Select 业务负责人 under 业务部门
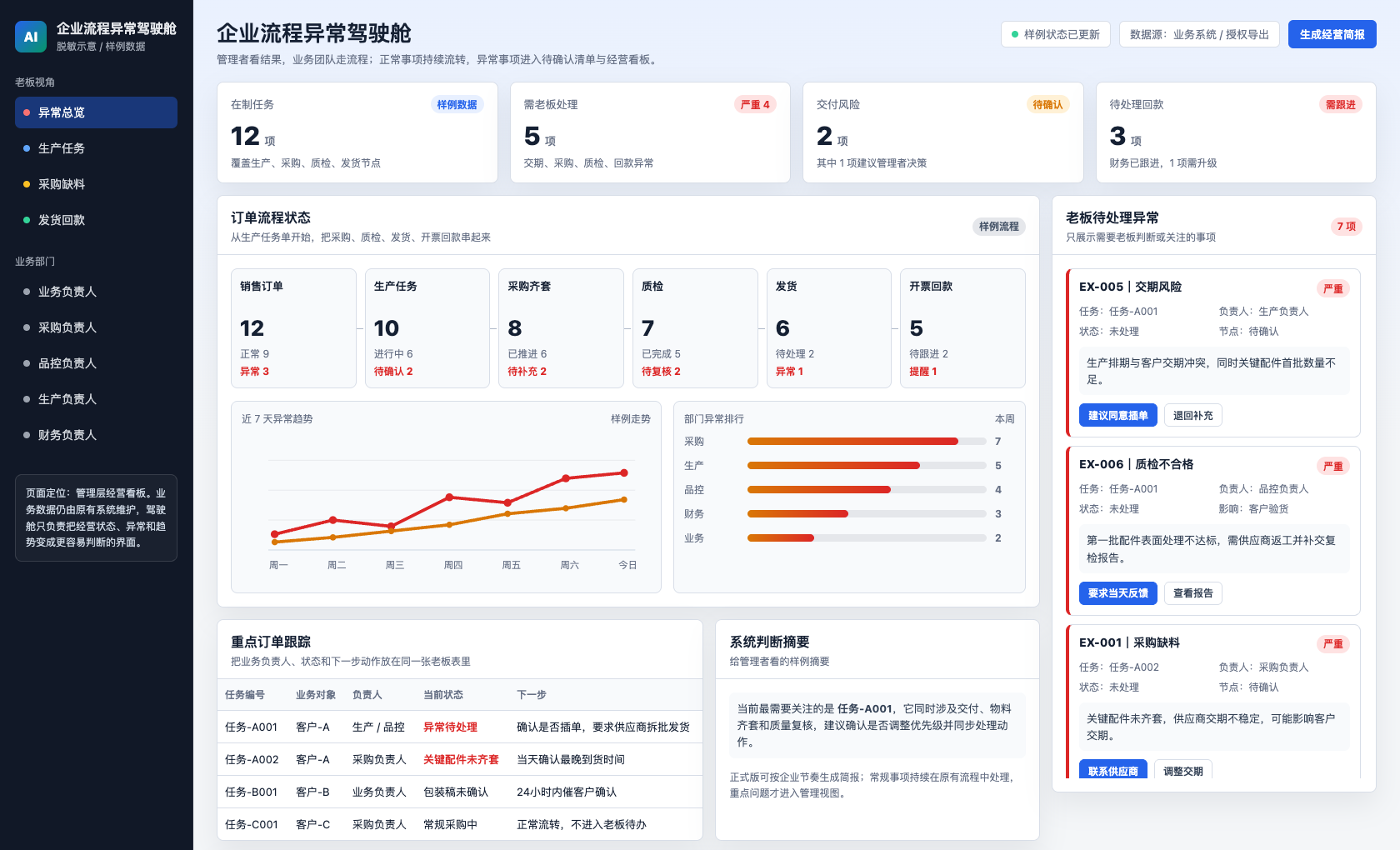 [x=96, y=292]
